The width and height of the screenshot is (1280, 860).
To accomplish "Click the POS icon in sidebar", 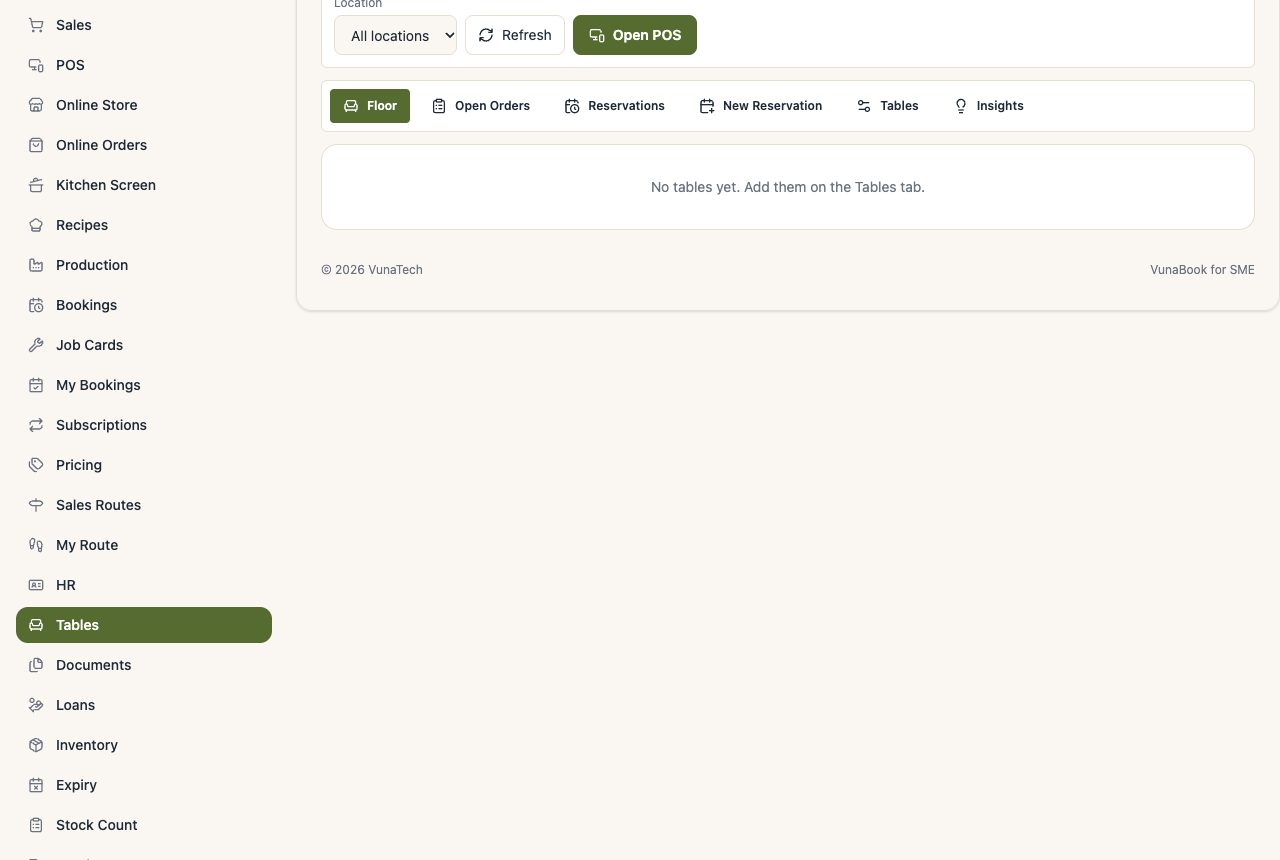I will 36,65.
